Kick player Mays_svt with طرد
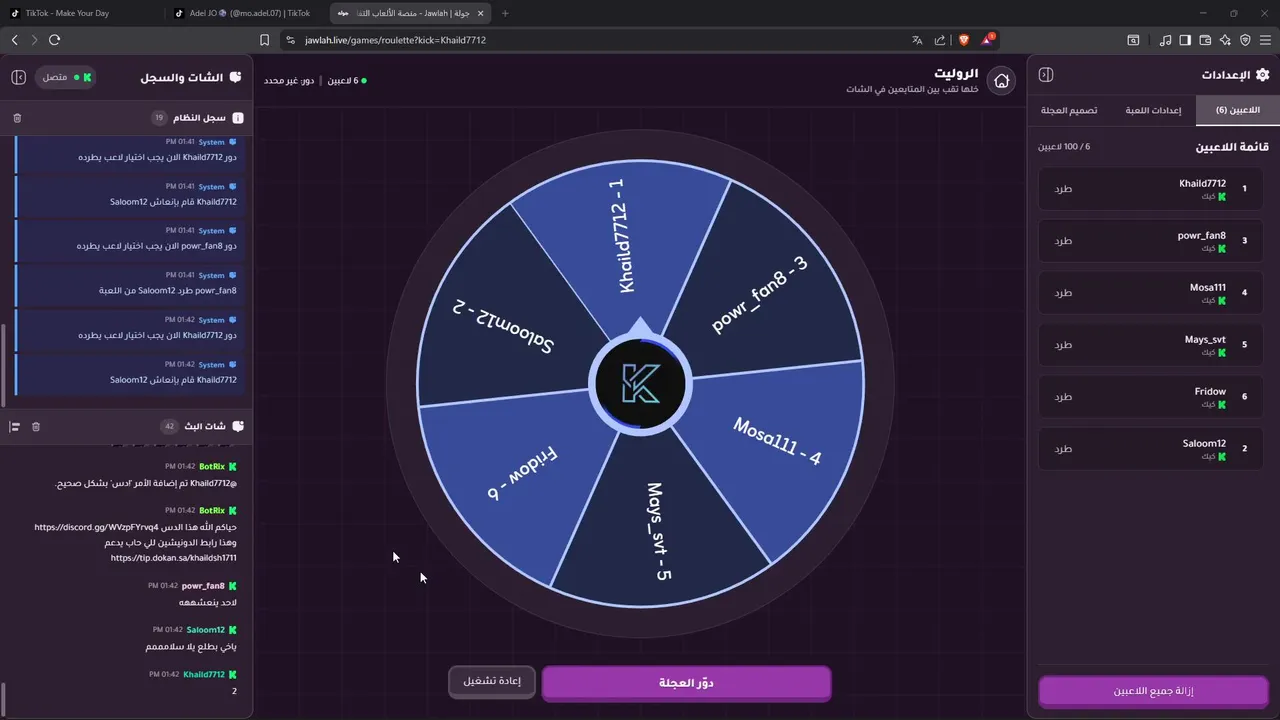 click(1063, 345)
